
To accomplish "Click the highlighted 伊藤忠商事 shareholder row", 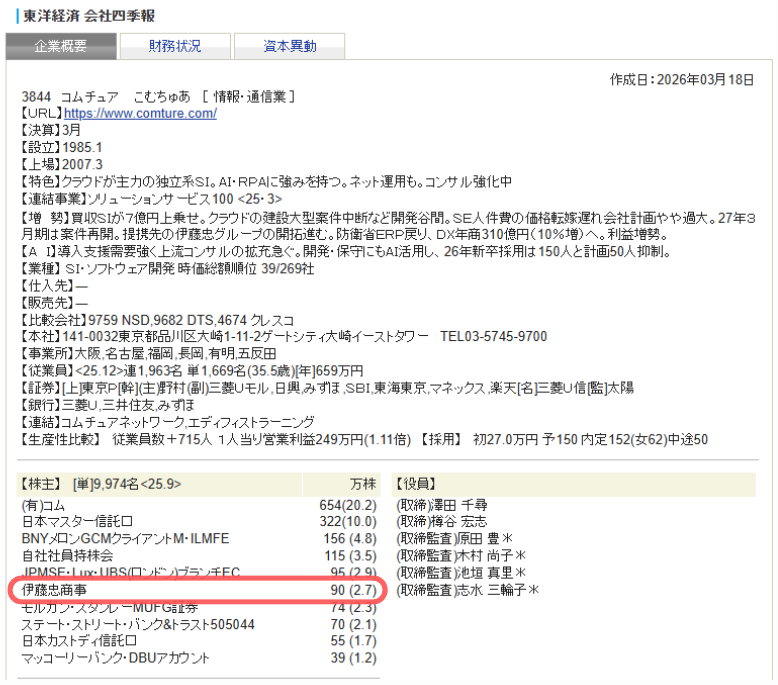I will (197, 591).
